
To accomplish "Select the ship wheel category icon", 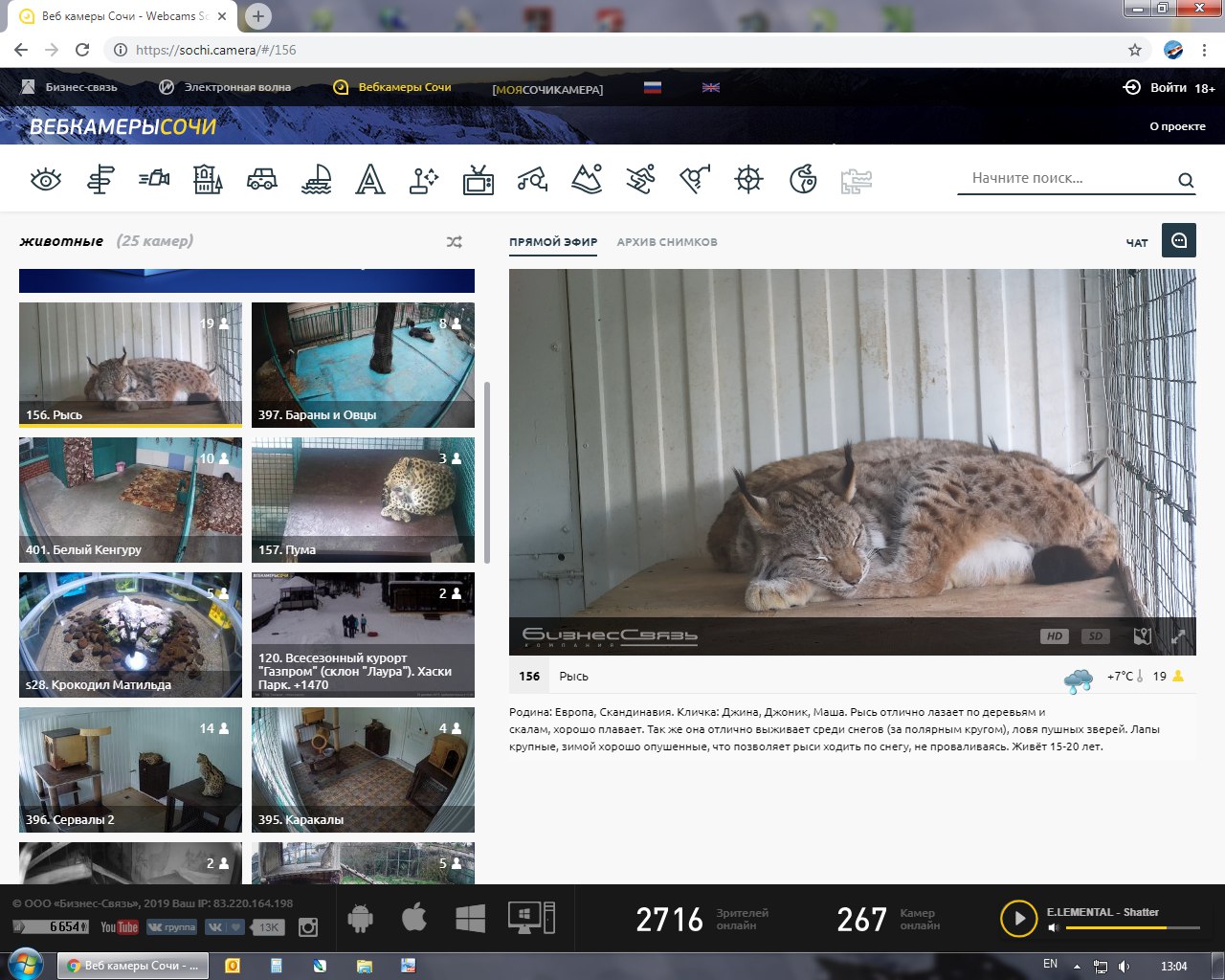I will [x=748, y=179].
